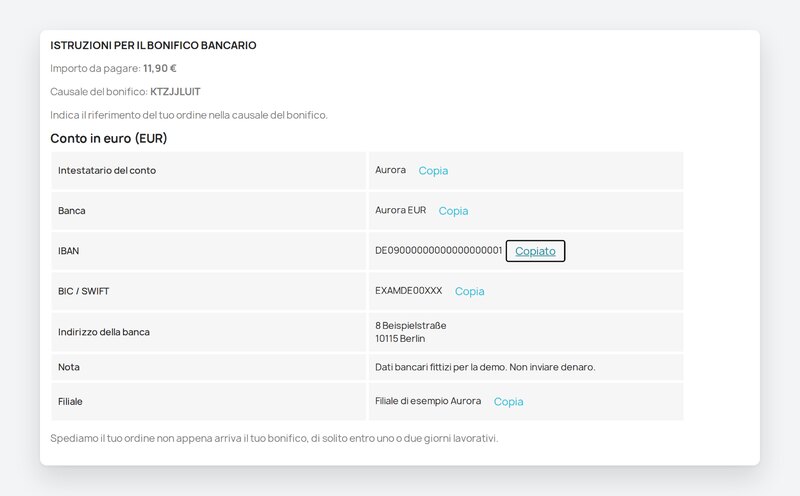Select the bank transfer reference KTZJJLUIT
This screenshot has height=496, width=800.
(175, 92)
